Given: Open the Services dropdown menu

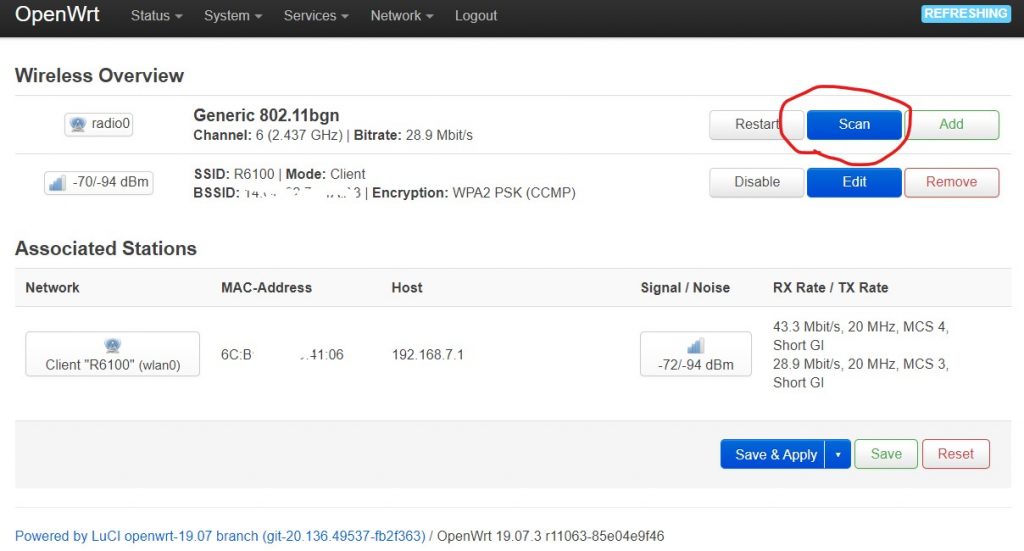Looking at the screenshot, I should pos(315,16).
